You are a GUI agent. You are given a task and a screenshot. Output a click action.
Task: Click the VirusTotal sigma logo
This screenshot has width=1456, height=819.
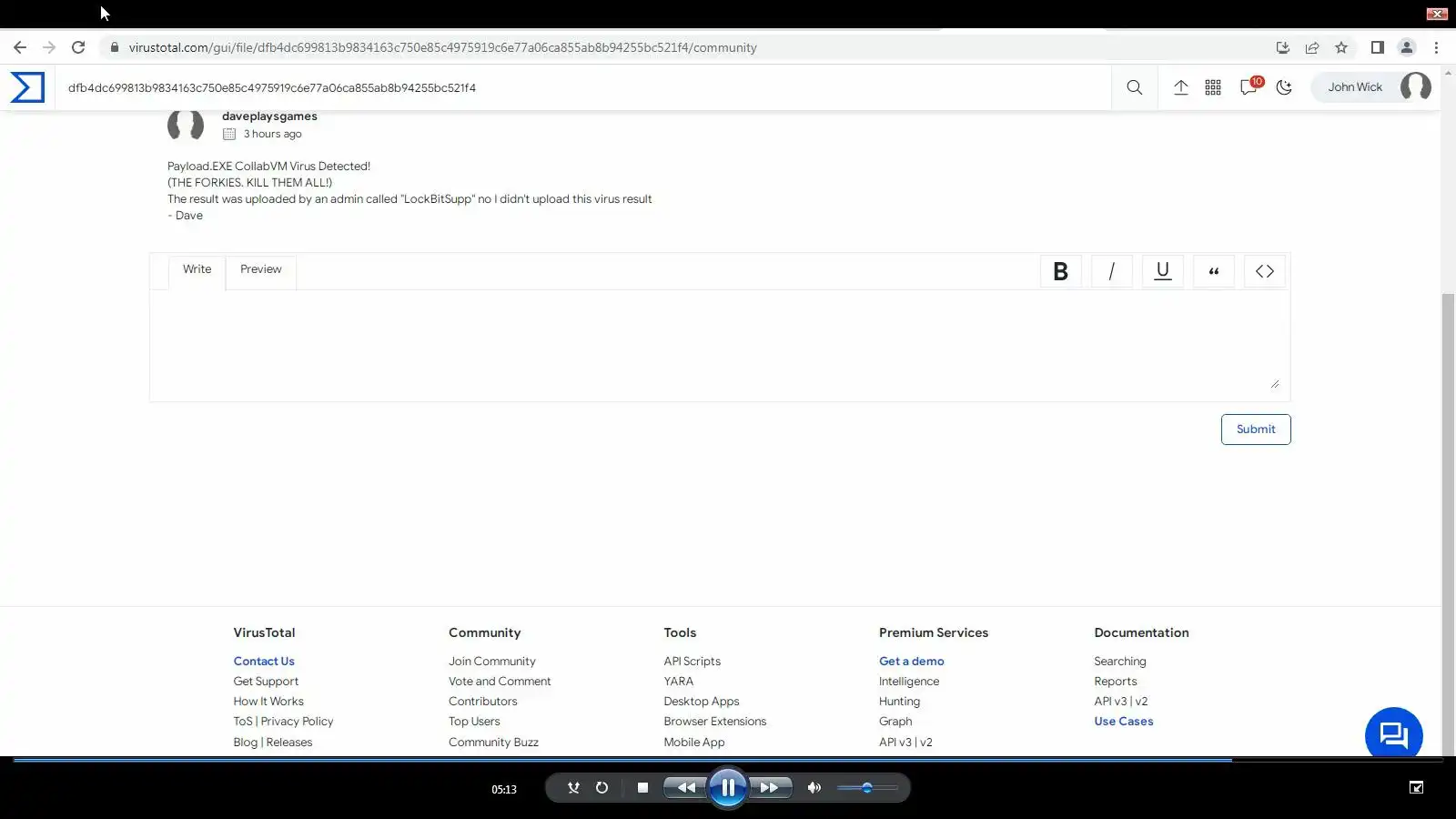coord(27,87)
